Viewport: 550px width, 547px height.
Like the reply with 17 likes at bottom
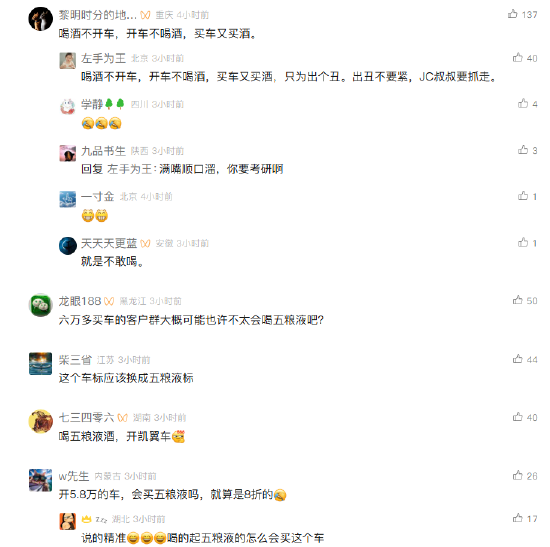point(517,518)
